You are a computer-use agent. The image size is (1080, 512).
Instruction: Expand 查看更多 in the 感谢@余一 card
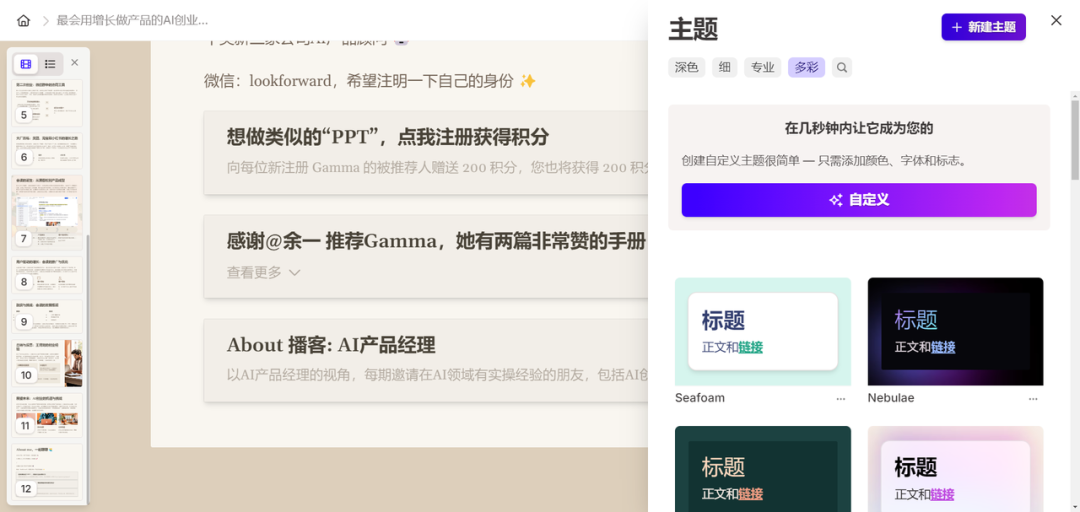click(263, 273)
